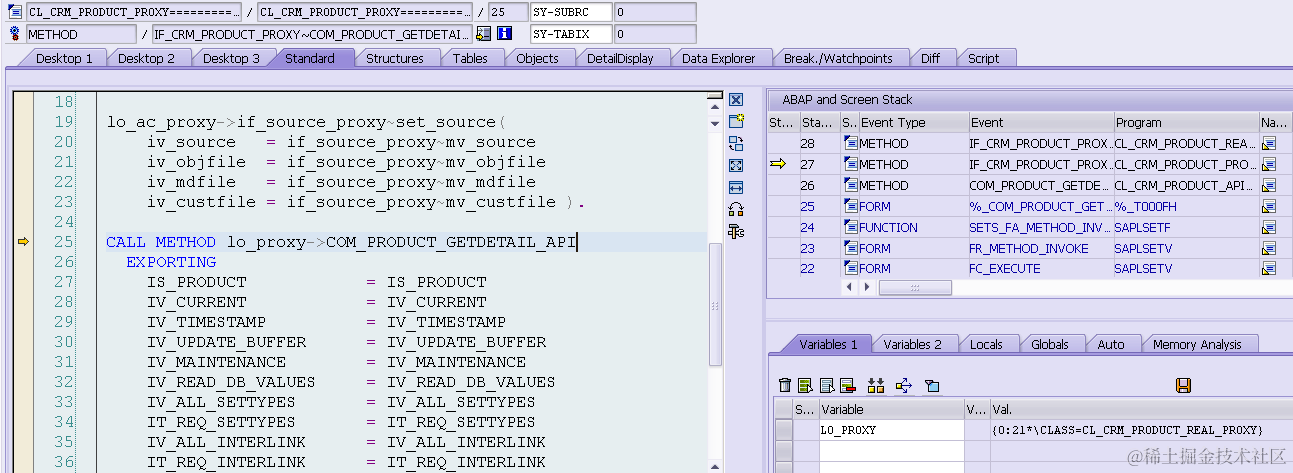Click the headphones services icon

736,209
